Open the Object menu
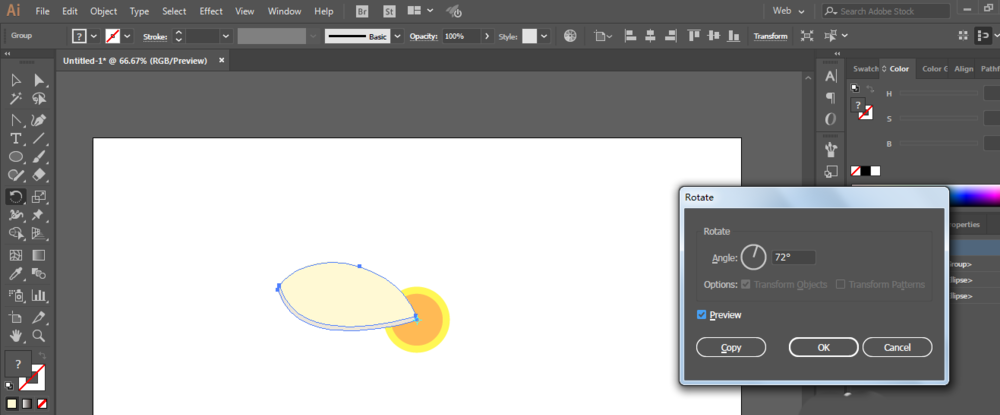This screenshot has height=415, width=1000. pos(103,11)
